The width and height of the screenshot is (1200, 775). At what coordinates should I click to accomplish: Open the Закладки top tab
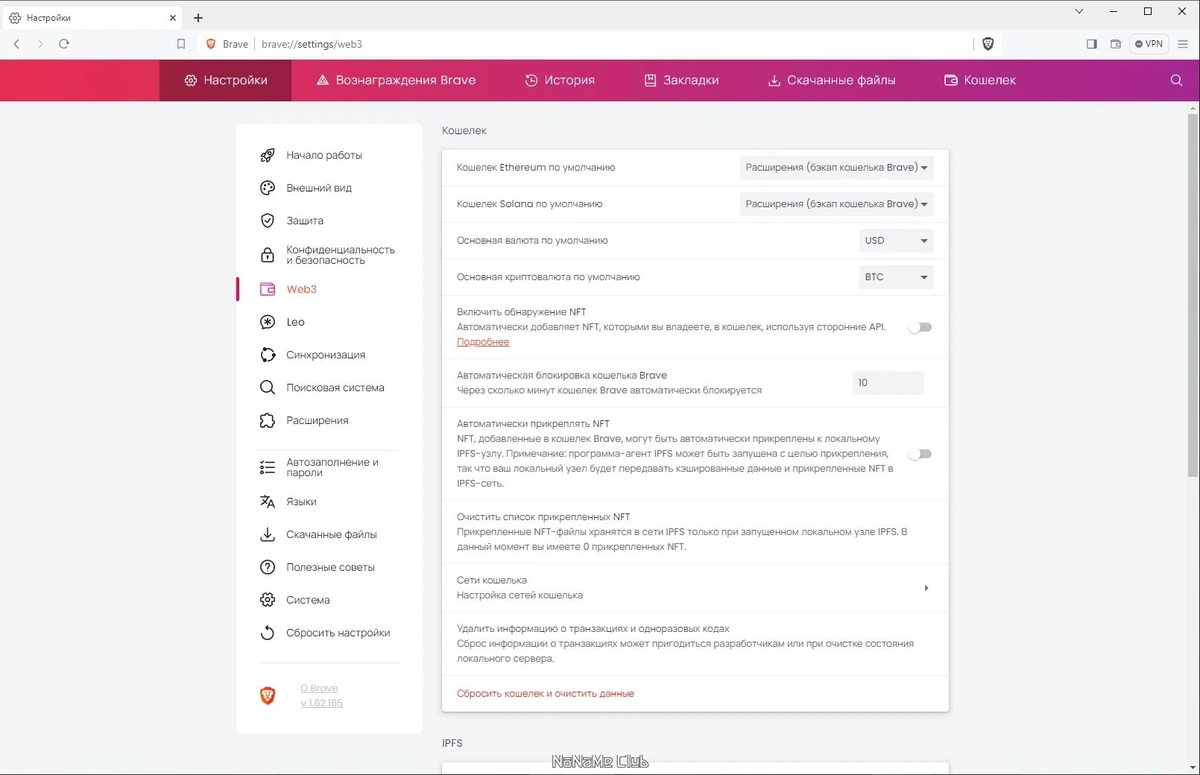coord(681,80)
